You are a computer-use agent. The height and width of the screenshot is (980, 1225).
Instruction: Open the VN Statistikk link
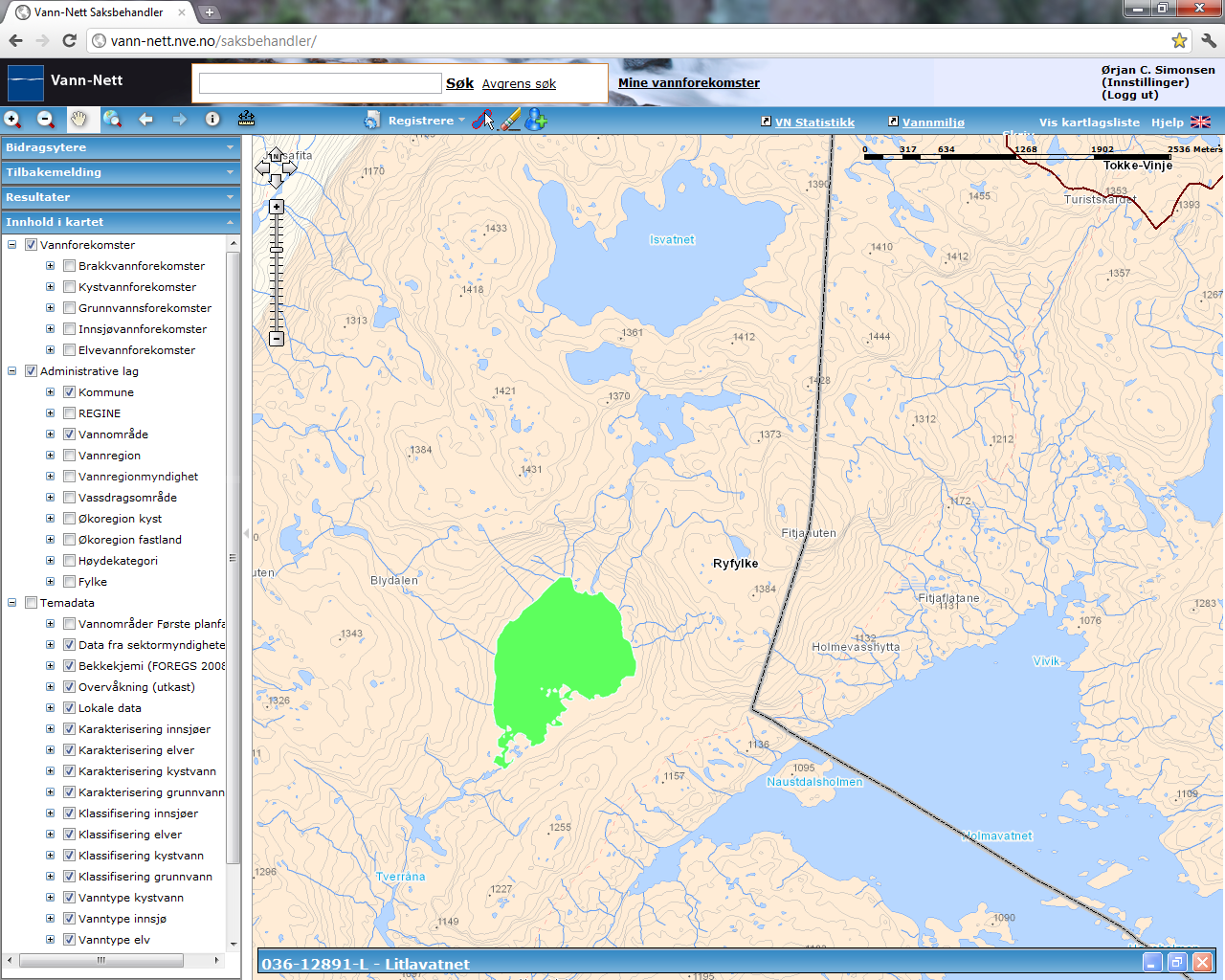(x=814, y=122)
